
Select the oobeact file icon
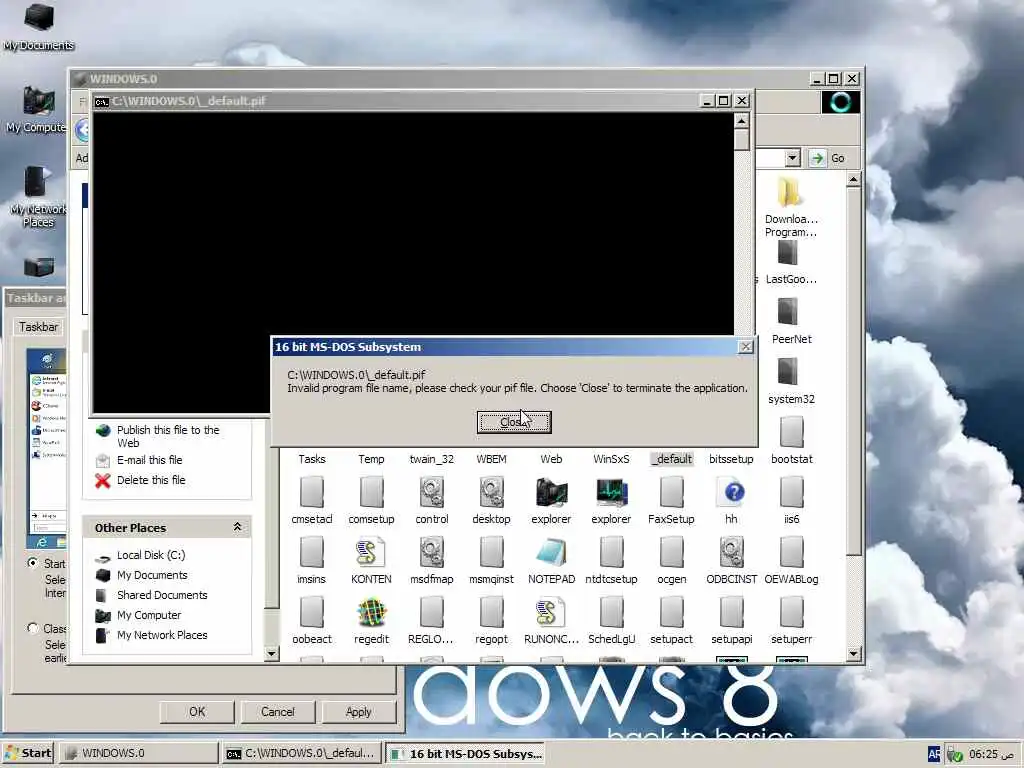pos(312,613)
